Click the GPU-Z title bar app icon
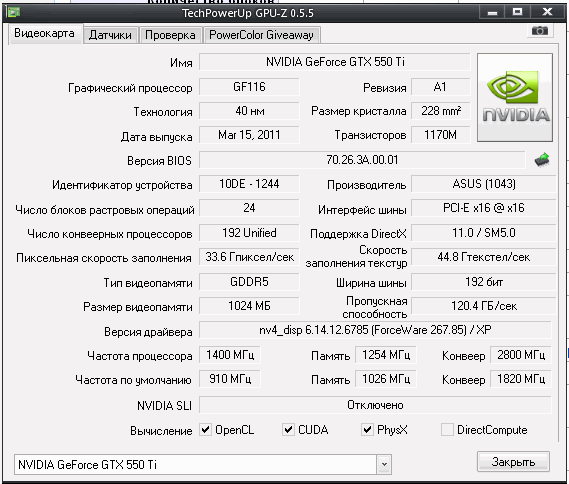This screenshot has height=484, width=569. (x=13, y=12)
